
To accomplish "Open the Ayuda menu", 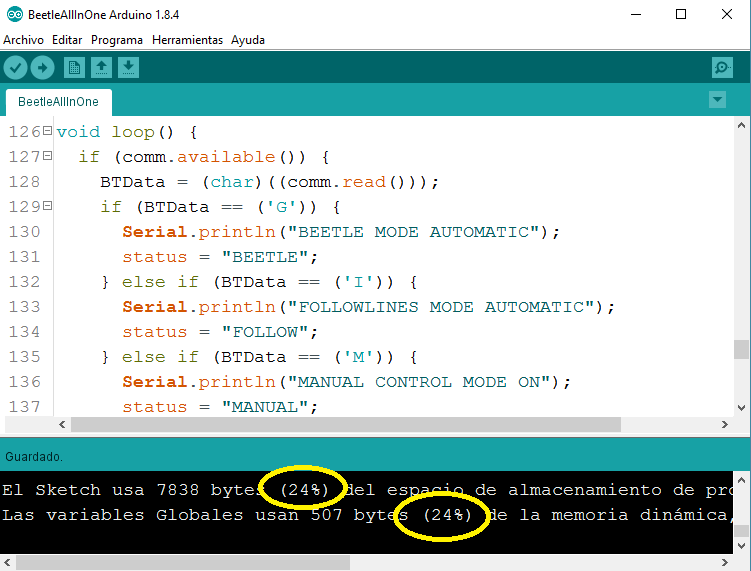I will pos(248,40).
